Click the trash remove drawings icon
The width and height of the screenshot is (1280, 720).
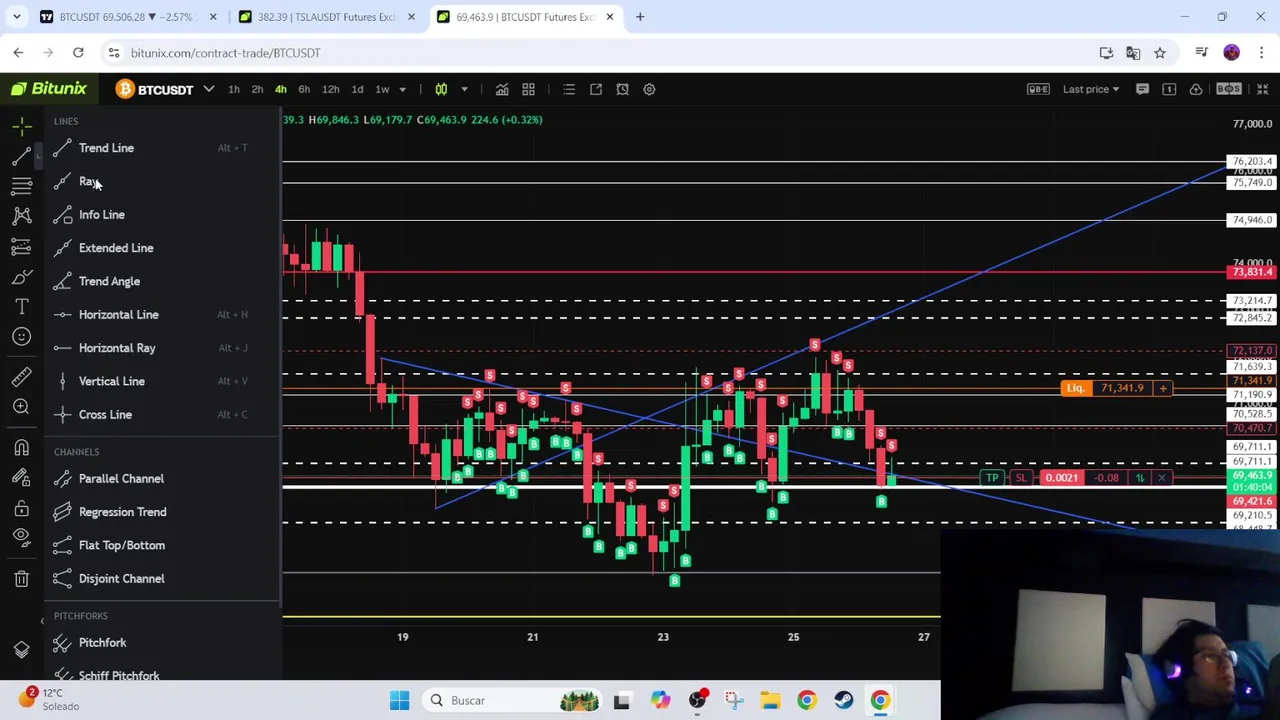pos(22,578)
